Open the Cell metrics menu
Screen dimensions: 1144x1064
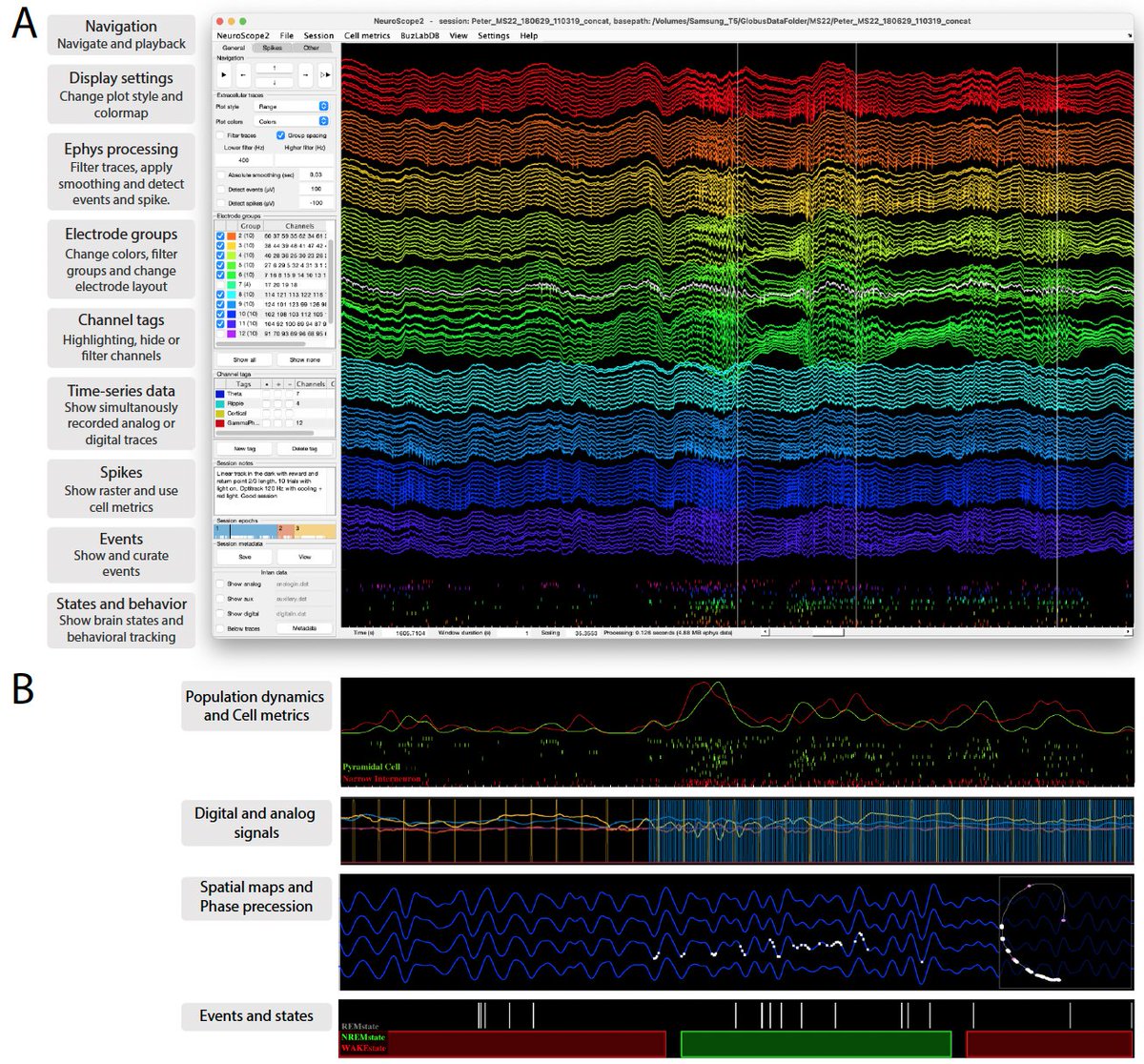point(367,35)
